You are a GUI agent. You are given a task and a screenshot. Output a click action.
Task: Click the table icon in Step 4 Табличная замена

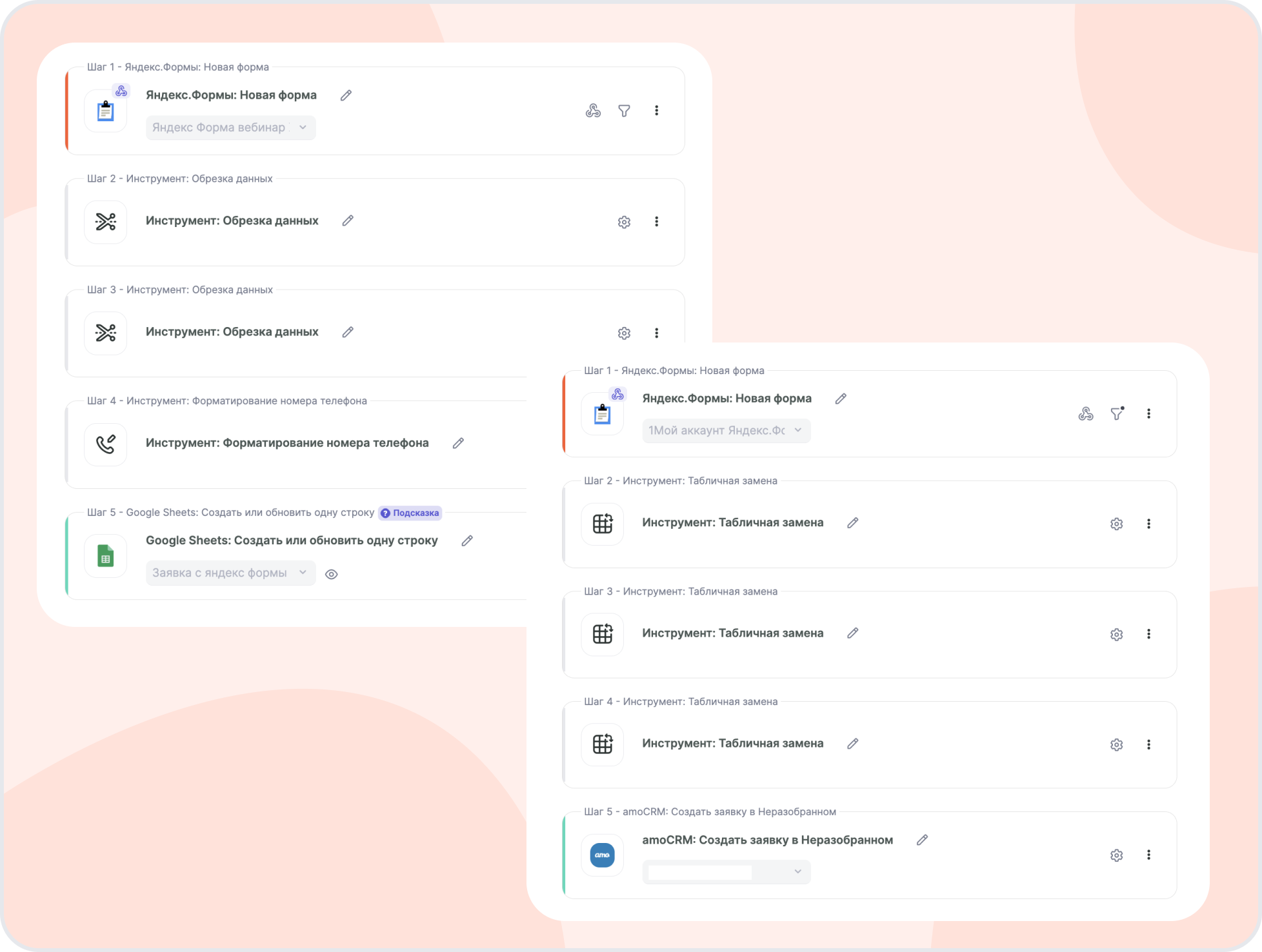click(603, 745)
